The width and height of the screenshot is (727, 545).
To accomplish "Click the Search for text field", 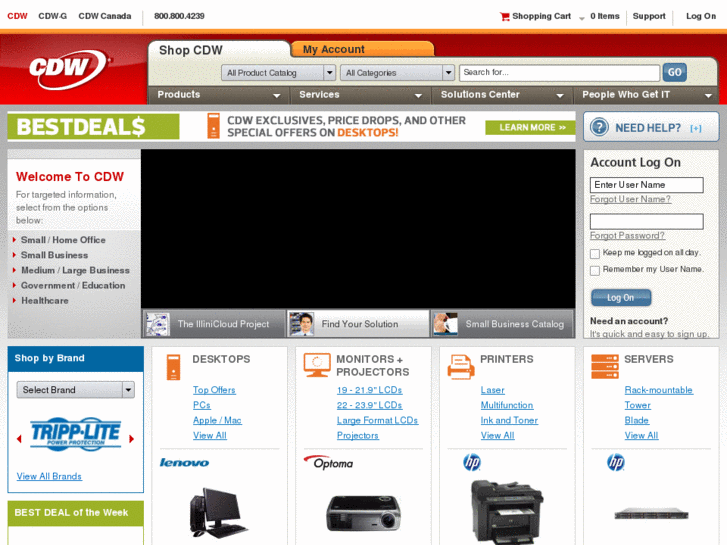I will [560, 73].
